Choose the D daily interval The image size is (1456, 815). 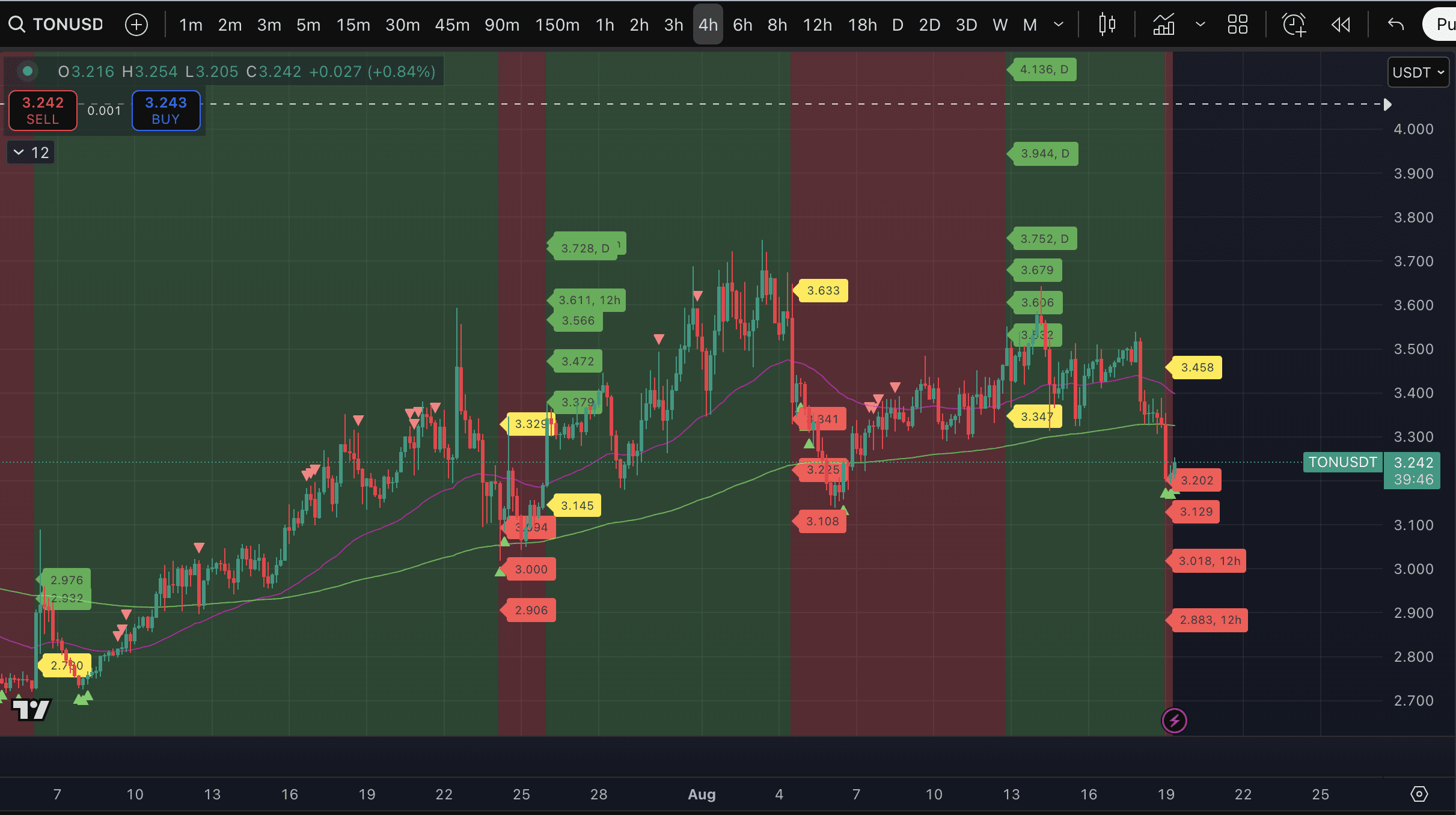(898, 25)
